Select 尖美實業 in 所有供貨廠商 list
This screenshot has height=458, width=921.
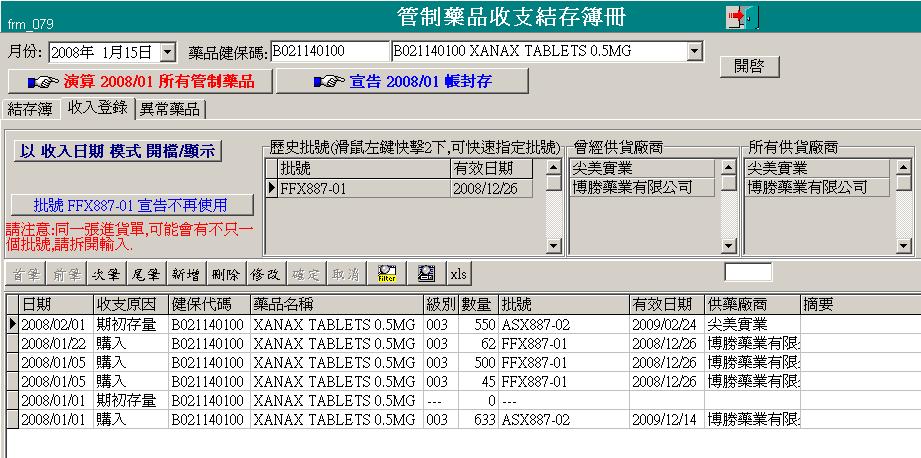pos(818,169)
